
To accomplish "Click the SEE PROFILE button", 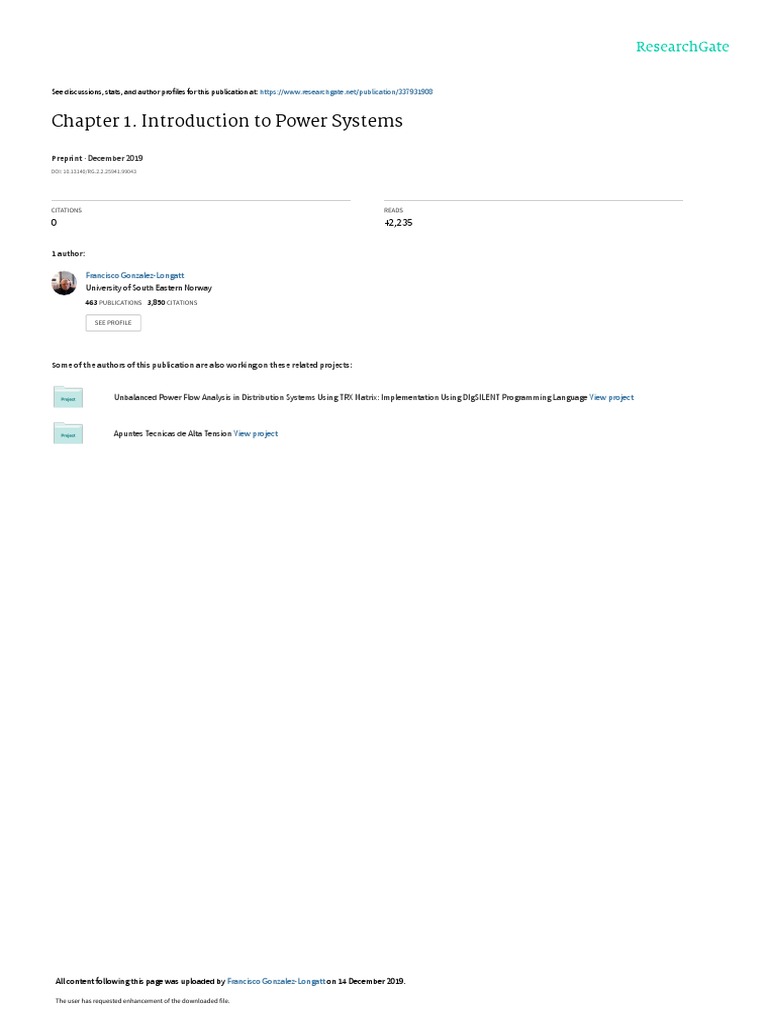I will tap(113, 323).
